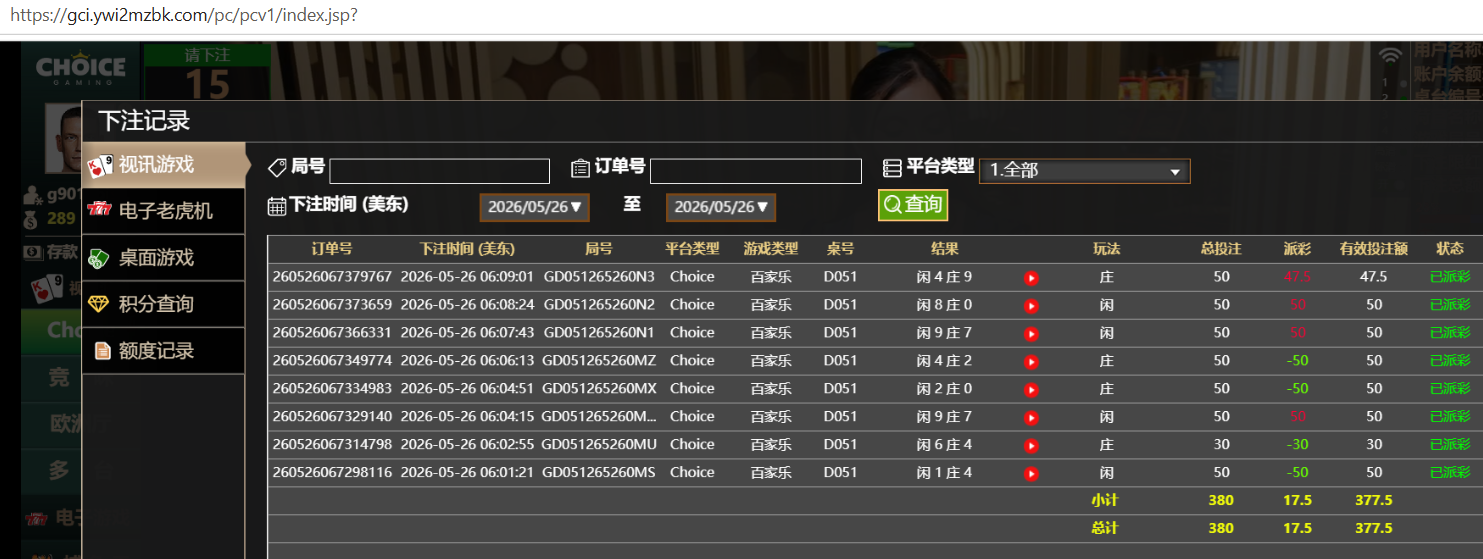Focus the 局号 input field
1483x559 pixels.
(440, 171)
